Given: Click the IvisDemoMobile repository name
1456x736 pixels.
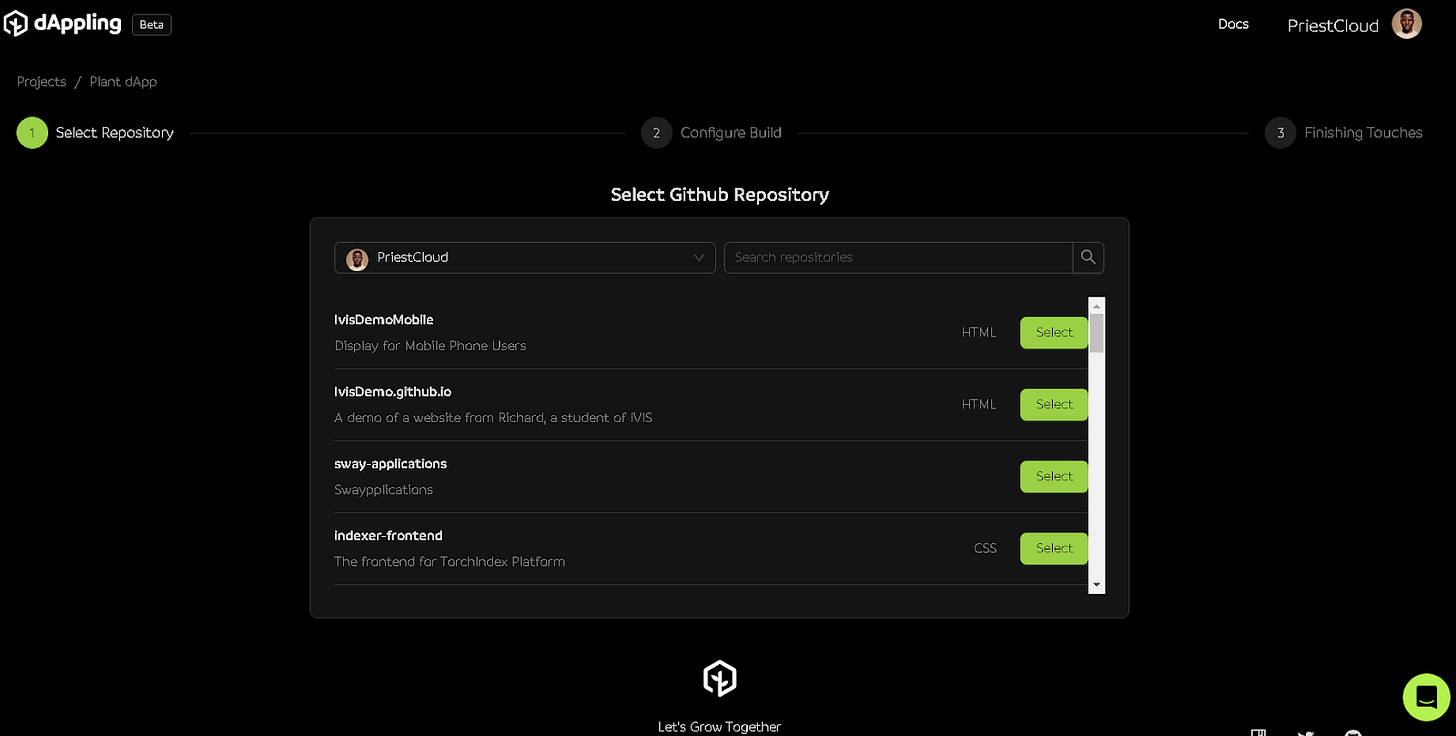Looking at the screenshot, I should pyautogui.click(x=384, y=320).
